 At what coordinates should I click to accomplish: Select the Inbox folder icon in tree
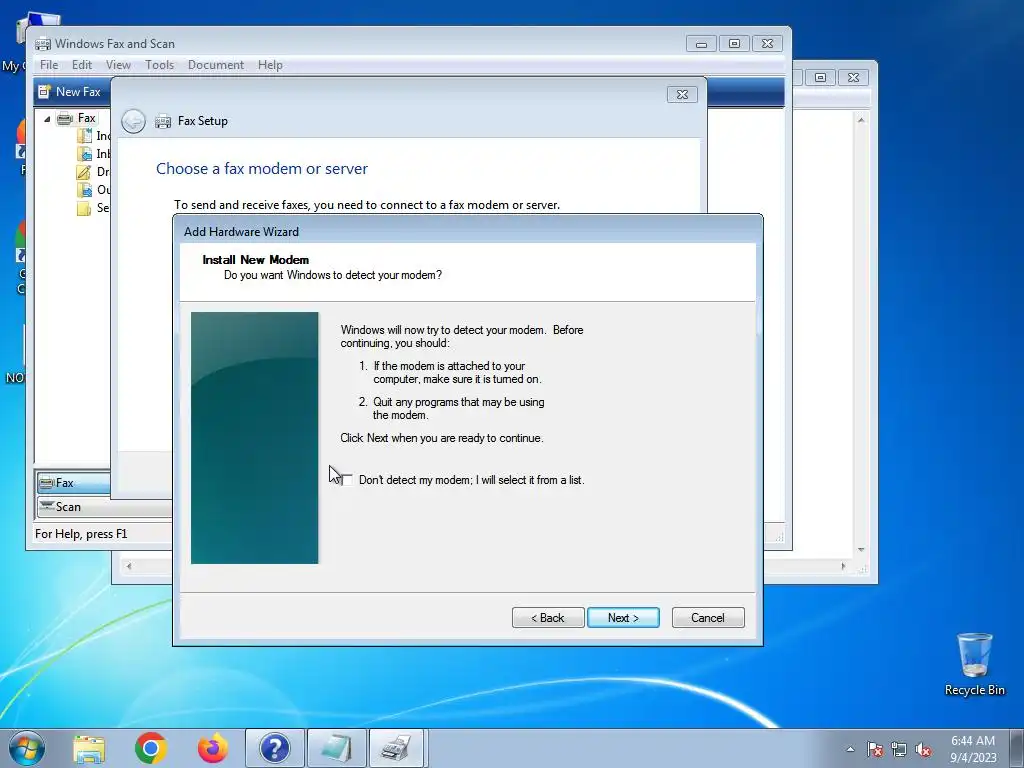click(x=84, y=154)
